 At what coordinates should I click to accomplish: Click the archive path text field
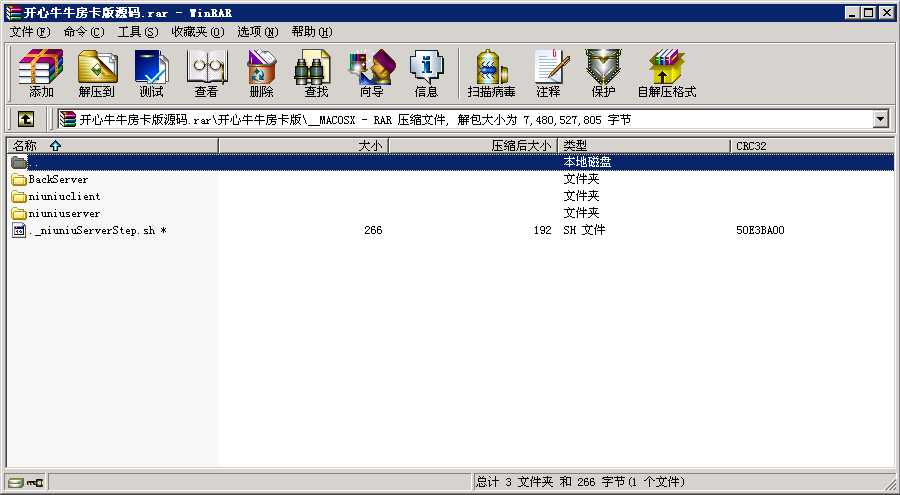tap(465, 119)
